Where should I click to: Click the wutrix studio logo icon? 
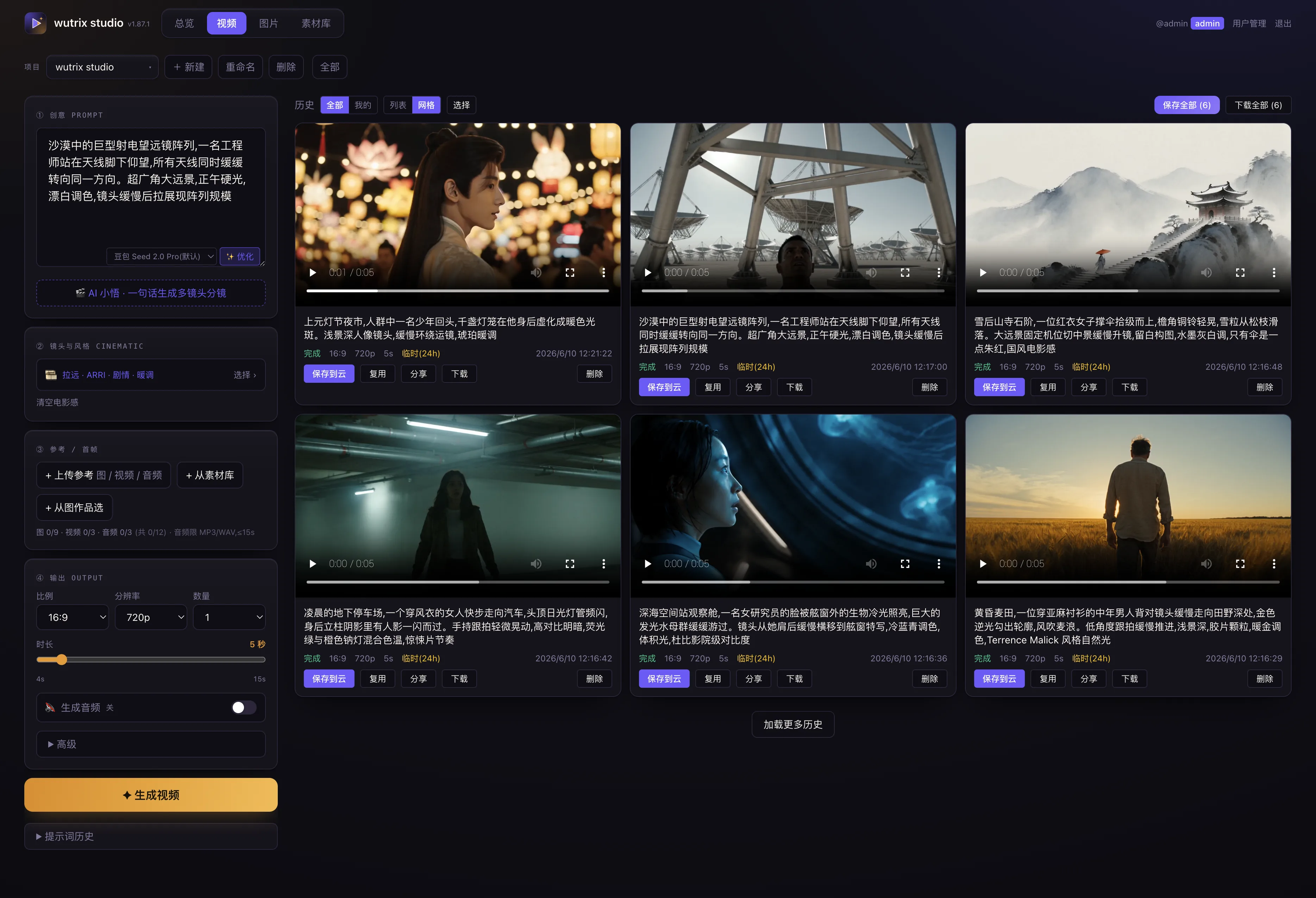click(36, 23)
